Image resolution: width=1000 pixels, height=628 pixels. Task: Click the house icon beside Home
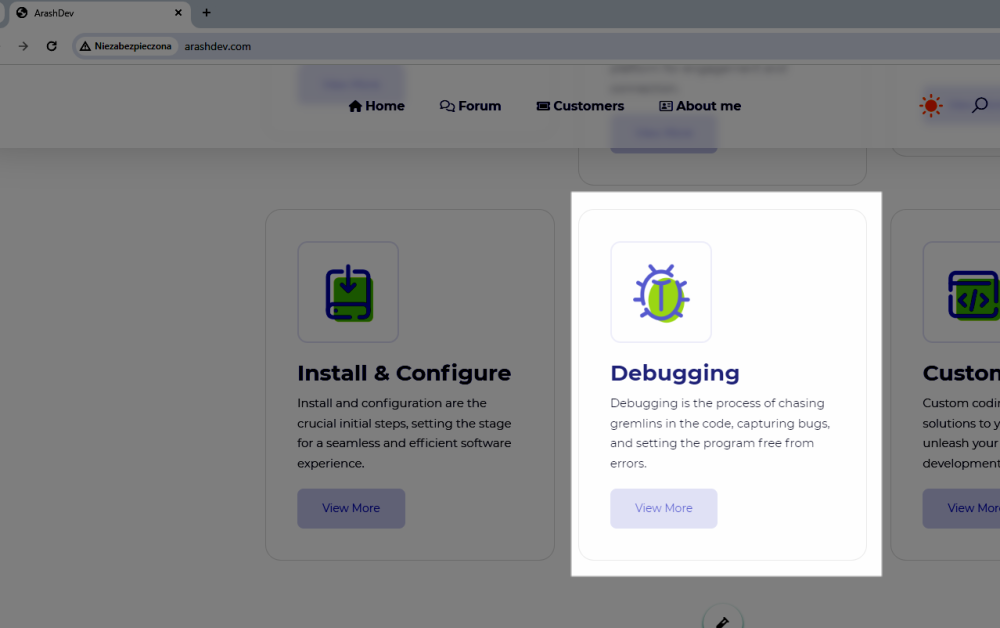355,106
